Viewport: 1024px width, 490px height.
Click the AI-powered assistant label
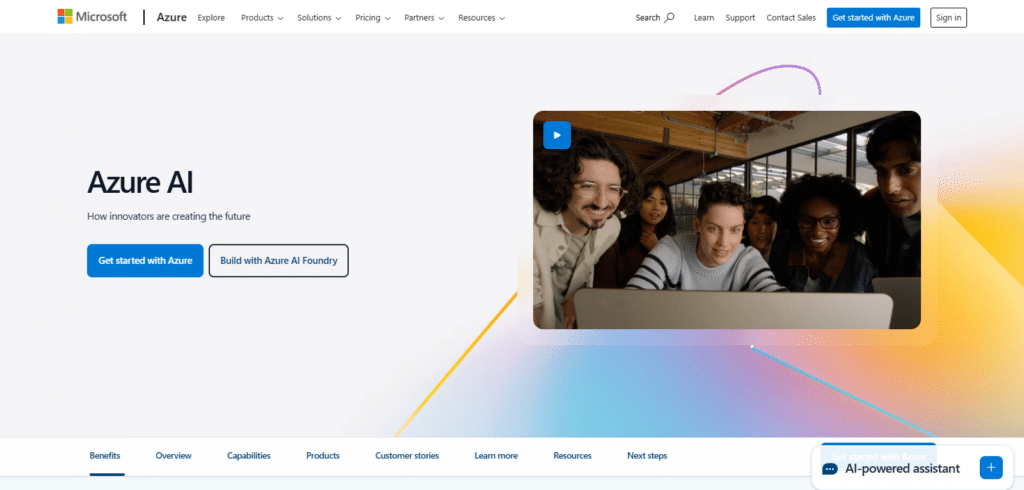click(903, 468)
